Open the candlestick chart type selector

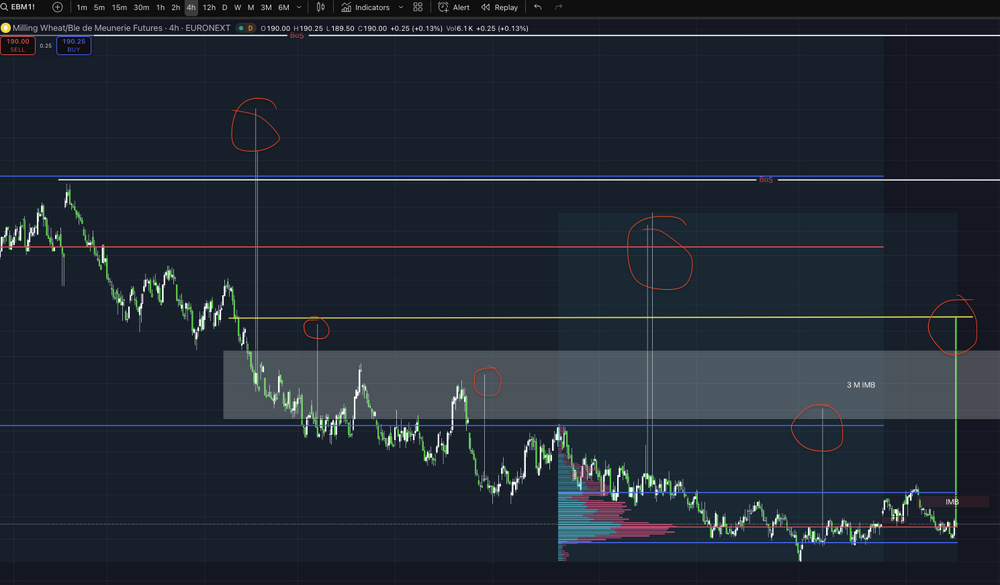pyautogui.click(x=321, y=7)
